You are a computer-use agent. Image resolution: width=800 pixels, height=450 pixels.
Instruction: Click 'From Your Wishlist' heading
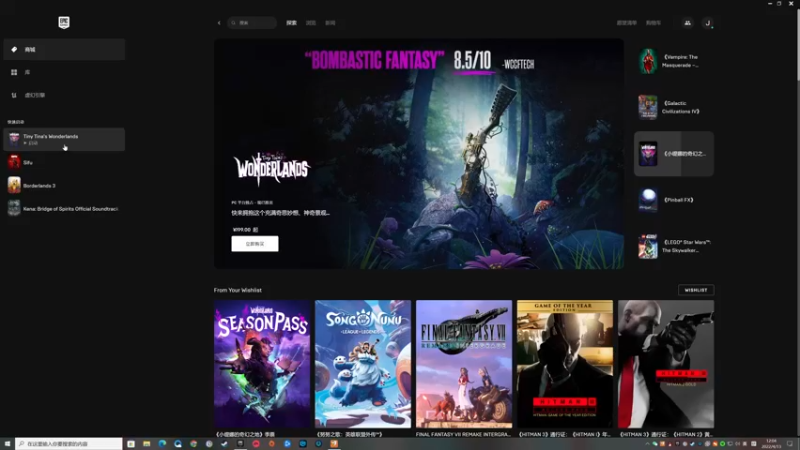(238, 290)
